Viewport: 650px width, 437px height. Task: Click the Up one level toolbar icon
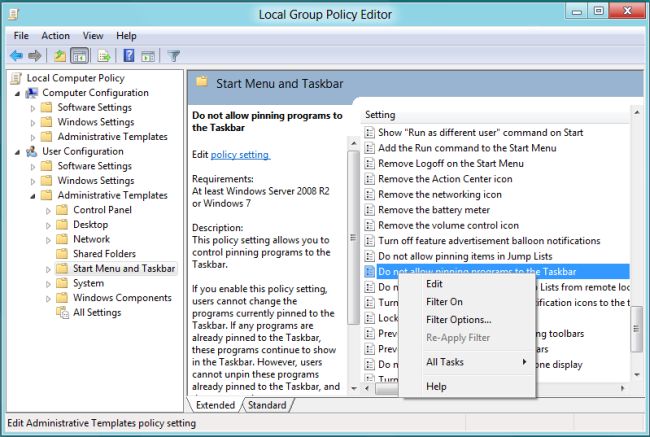(60, 56)
